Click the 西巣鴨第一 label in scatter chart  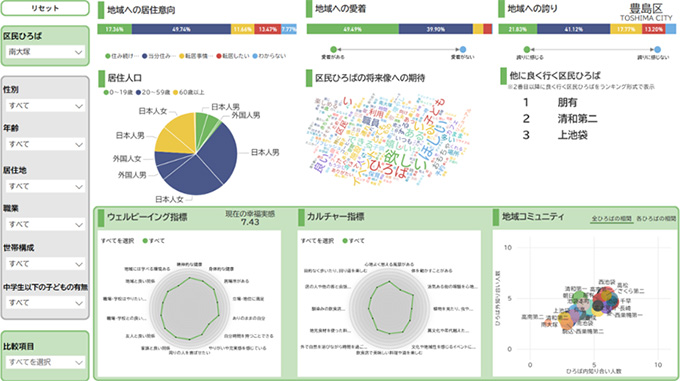pyautogui.click(x=629, y=315)
